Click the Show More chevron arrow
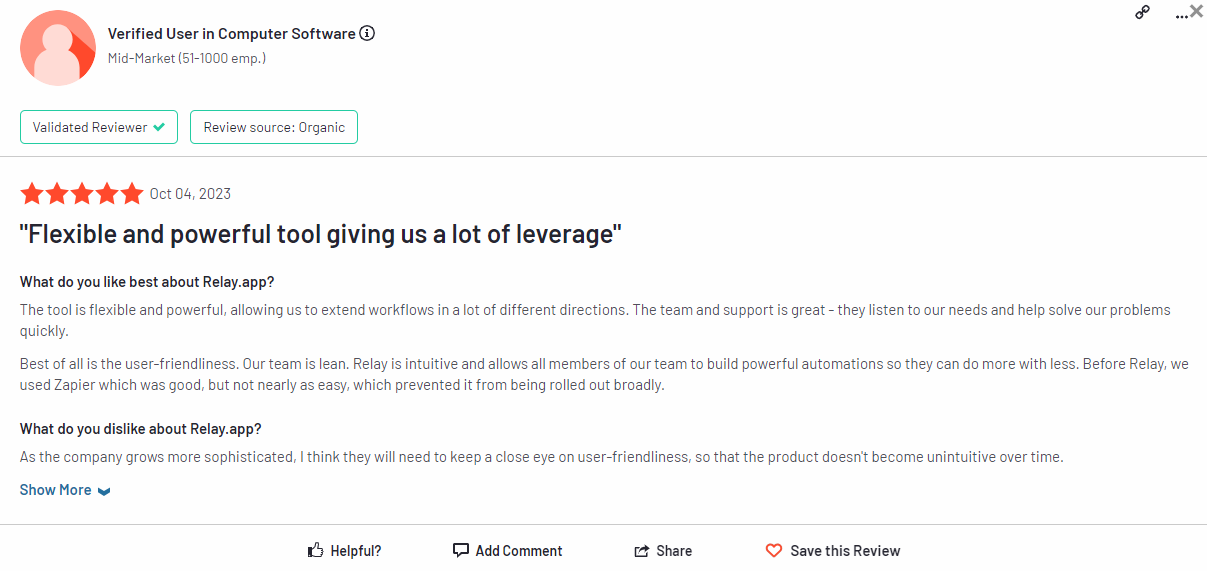This screenshot has width=1207, height=571. 104,491
